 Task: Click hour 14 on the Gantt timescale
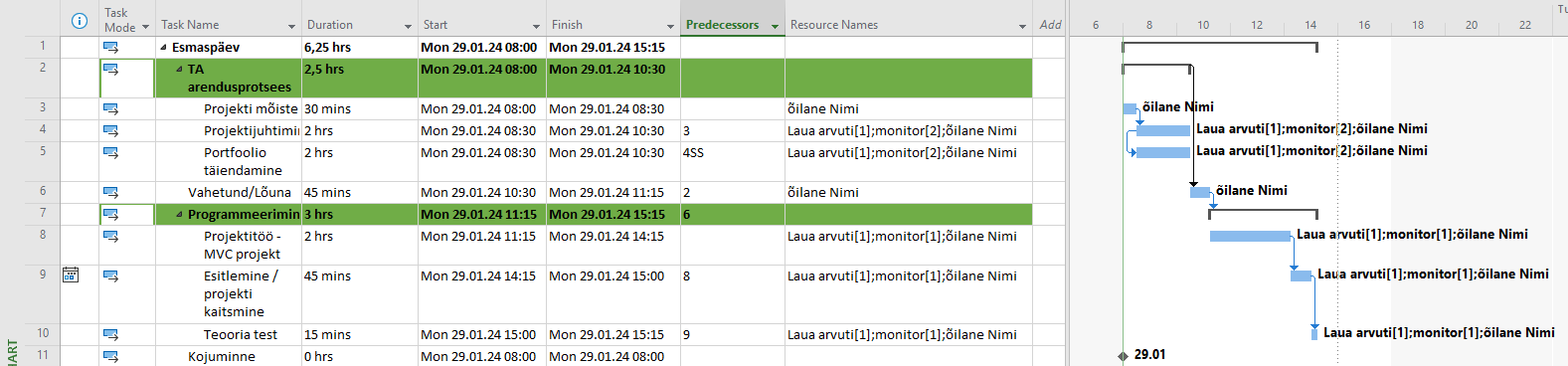[x=1310, y=25]
